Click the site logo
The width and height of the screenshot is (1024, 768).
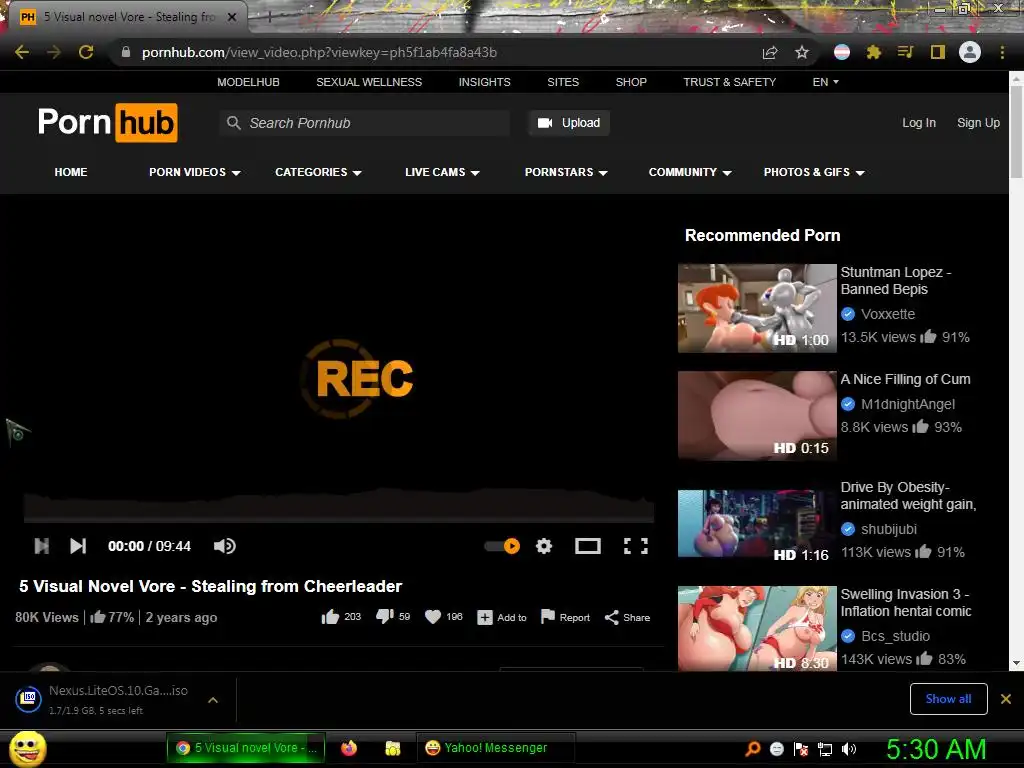pos(108,122)
